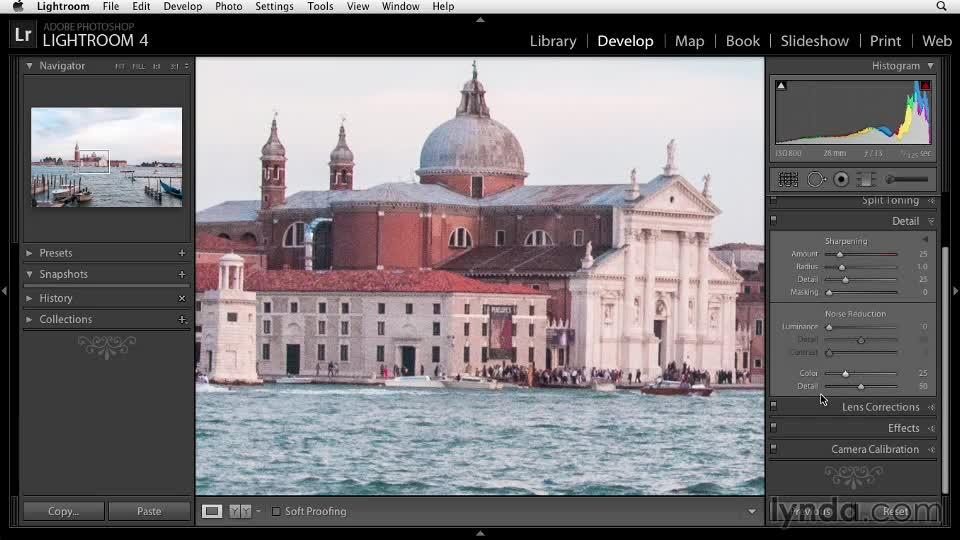
Task: Hide the left panel group arrow
Action: click(4, 291)
